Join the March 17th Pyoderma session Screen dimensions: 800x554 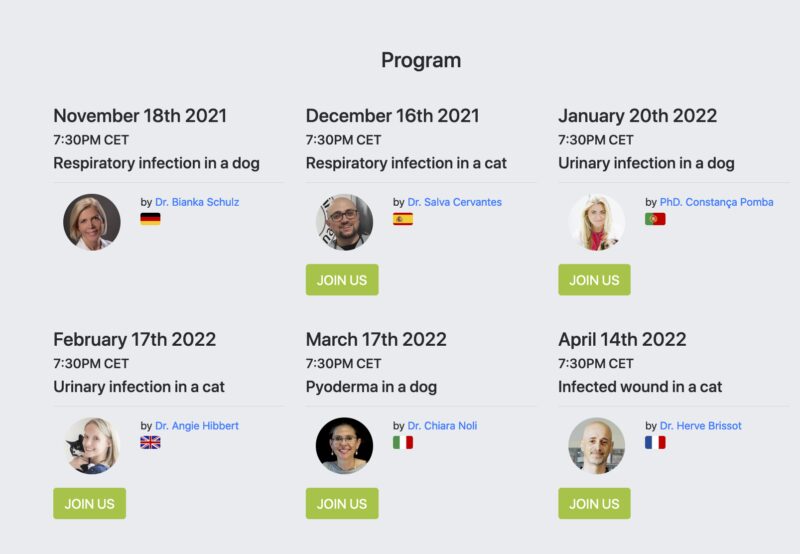[342, 504]
